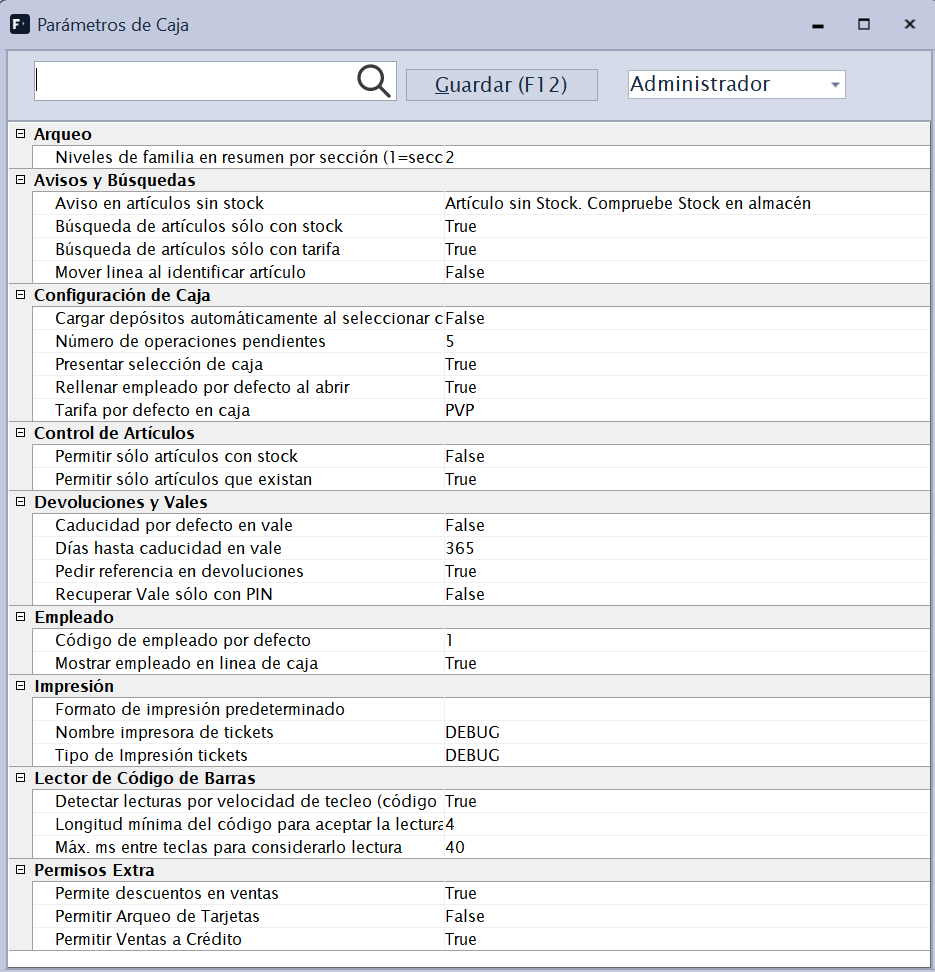Click True value of artículos que existan
Image resolution: width=935 pixels, height=972 pixels.
click(461, 479)
